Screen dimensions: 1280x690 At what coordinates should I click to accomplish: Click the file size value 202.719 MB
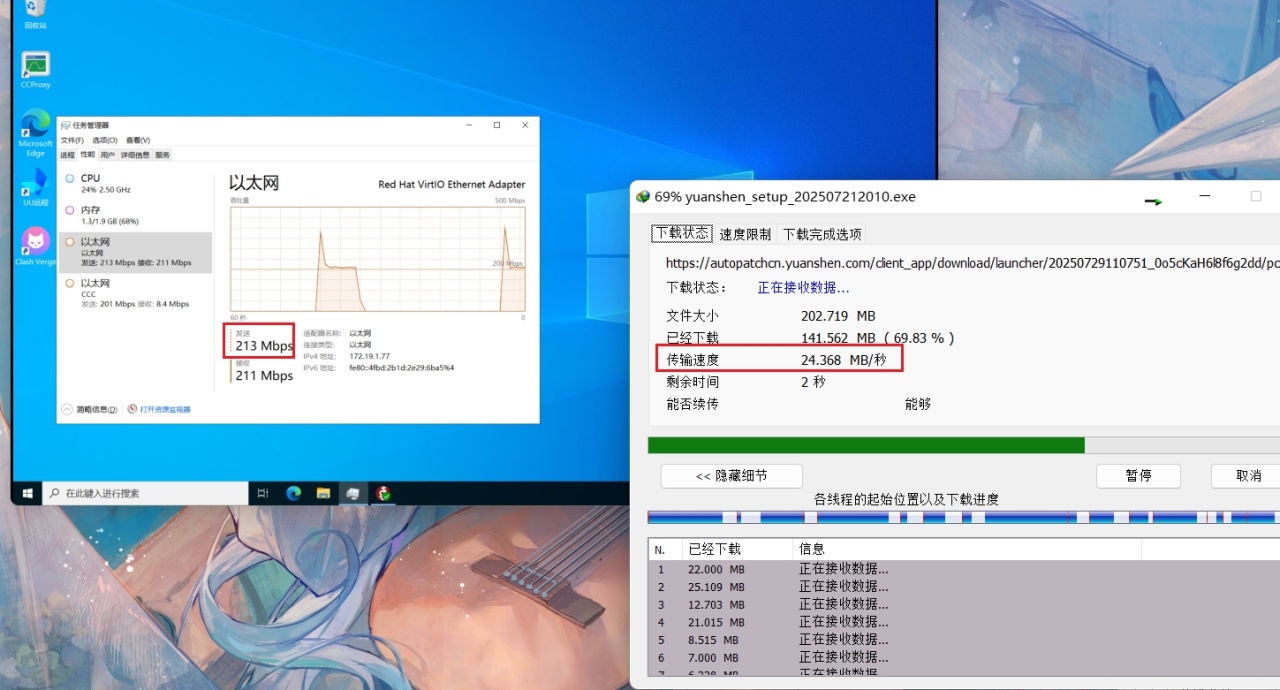838,316
